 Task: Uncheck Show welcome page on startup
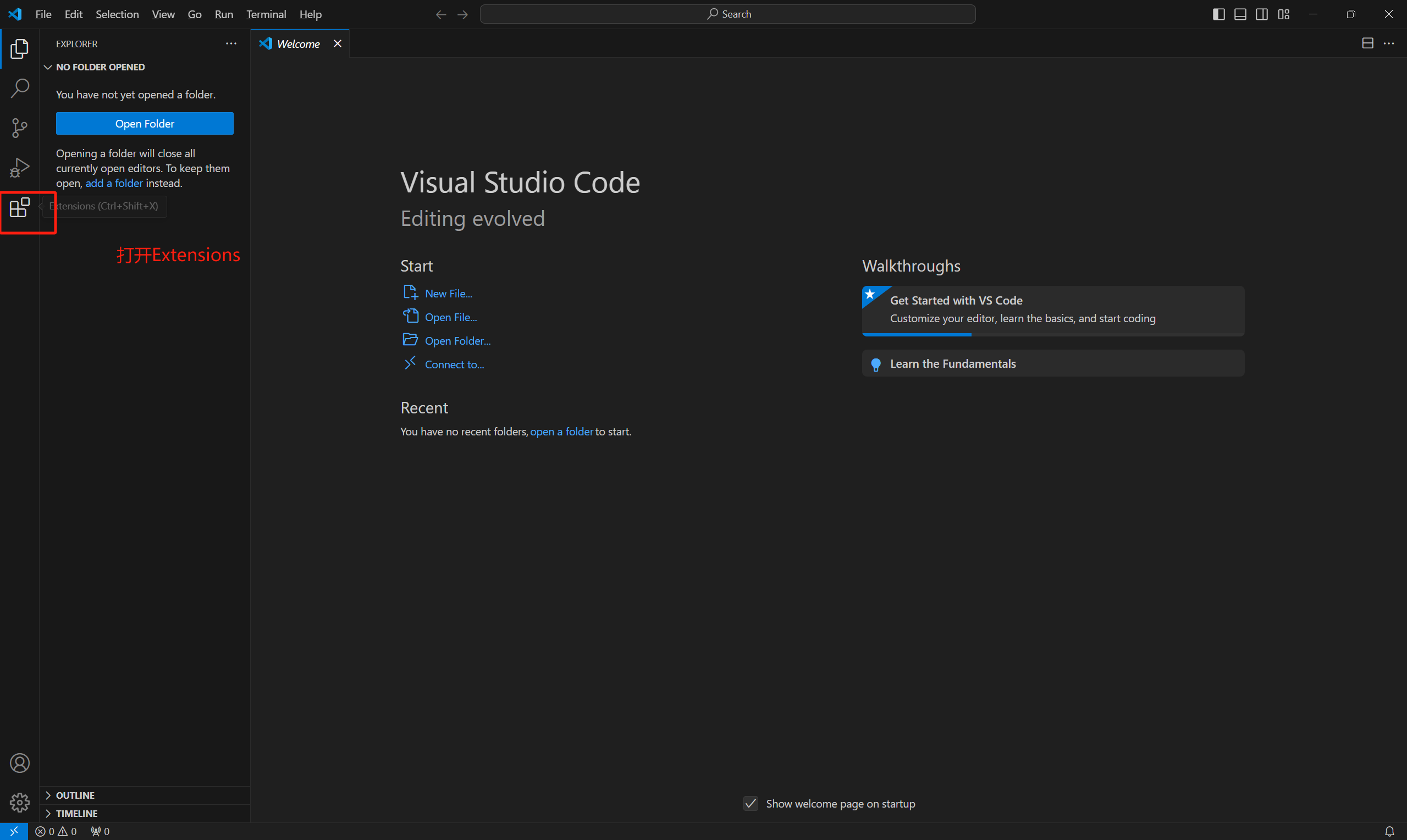pos(751,803)
